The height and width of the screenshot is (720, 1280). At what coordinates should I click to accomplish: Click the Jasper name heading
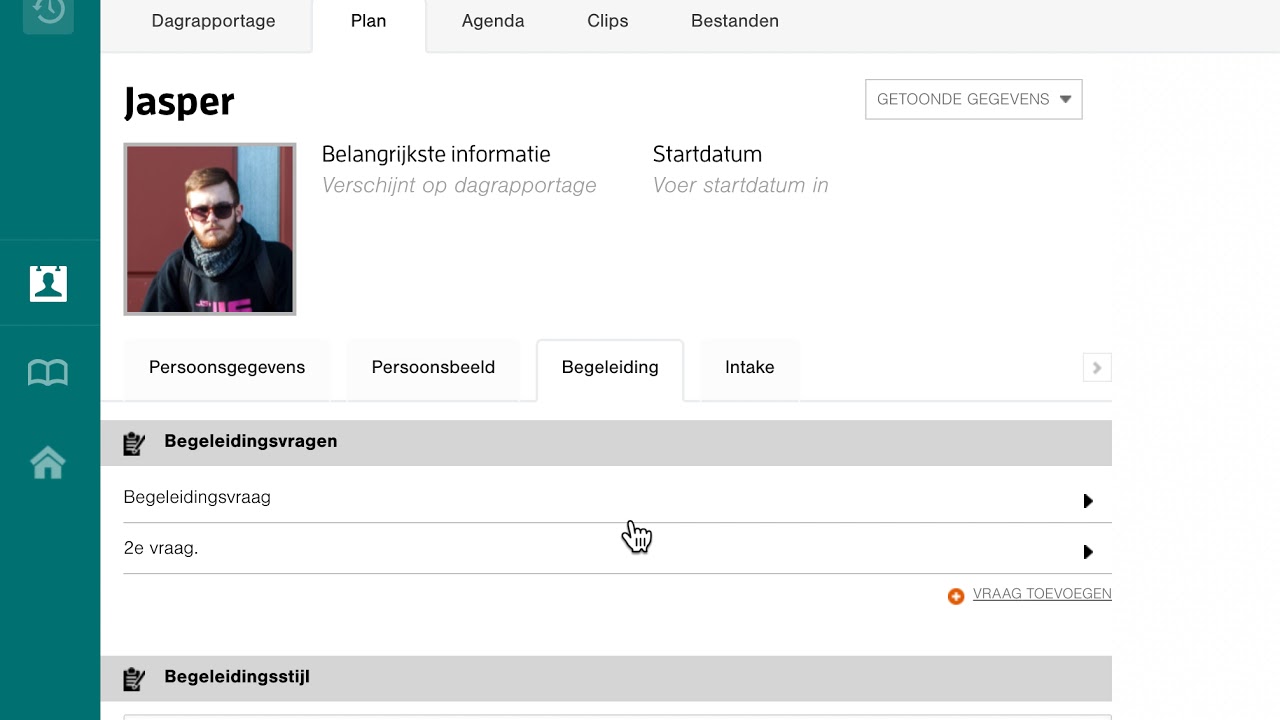[x=179, y=102]
